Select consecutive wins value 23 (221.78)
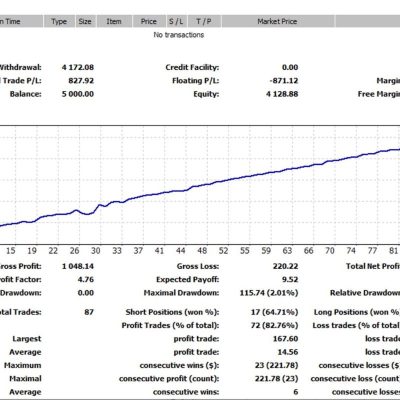Screen dimensions: 400x400 pyautogui.click(x=277, y=366)
